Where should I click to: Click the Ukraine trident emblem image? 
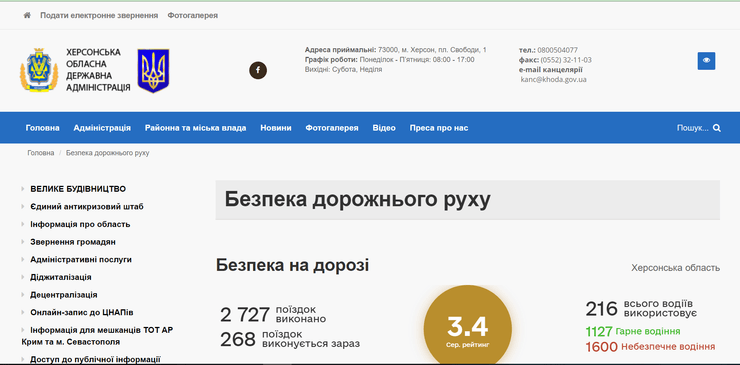(x=153, y=70)
